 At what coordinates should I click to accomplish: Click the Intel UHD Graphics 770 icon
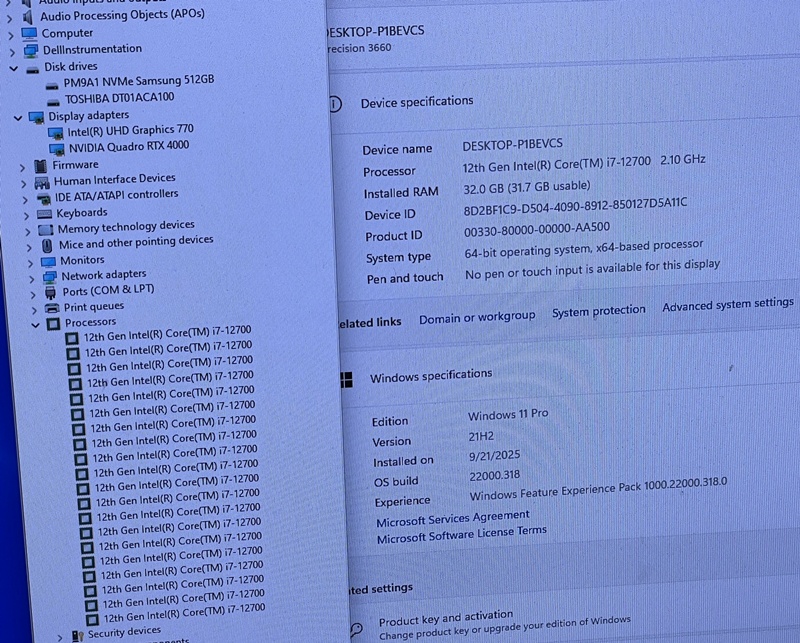click(55, 131)
